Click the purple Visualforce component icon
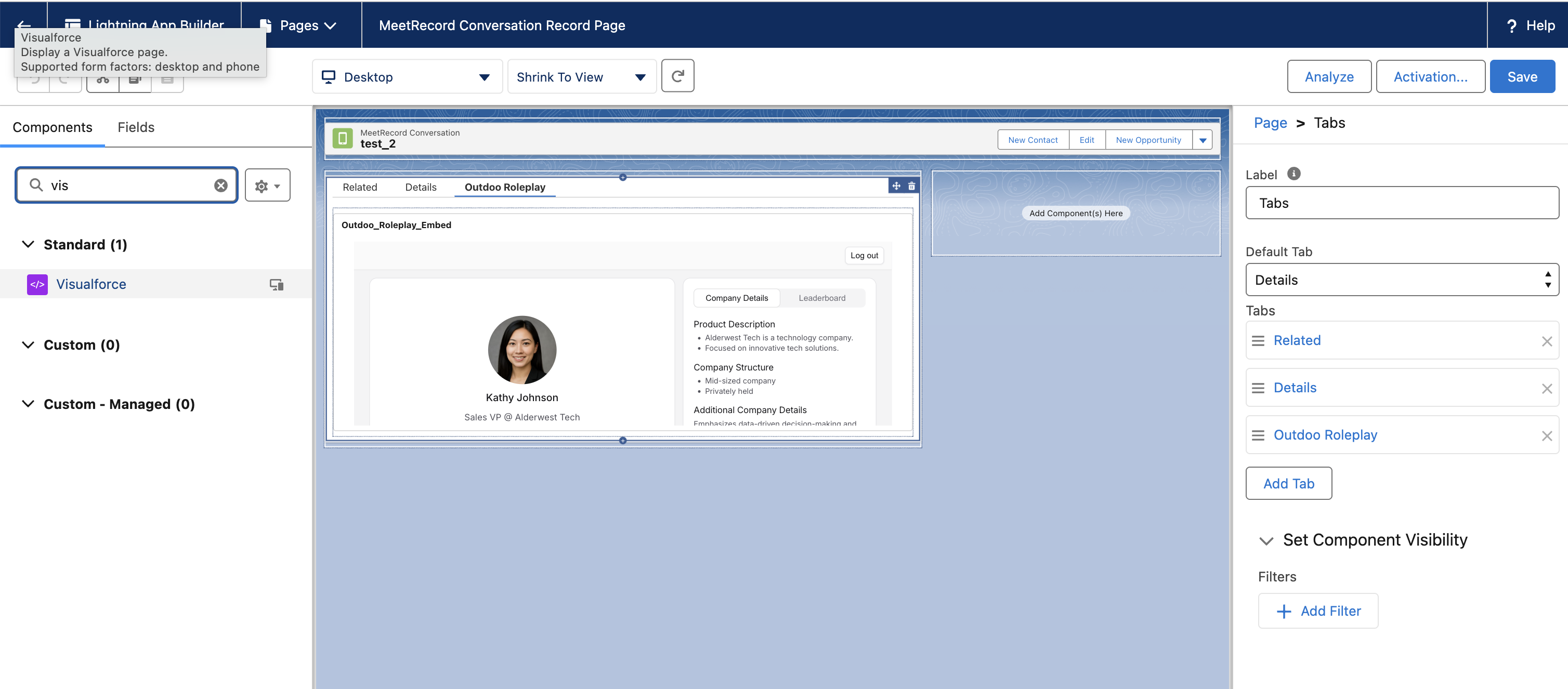Image resolution: width=1568 pixels, height=689 pixels. (37, 284)
